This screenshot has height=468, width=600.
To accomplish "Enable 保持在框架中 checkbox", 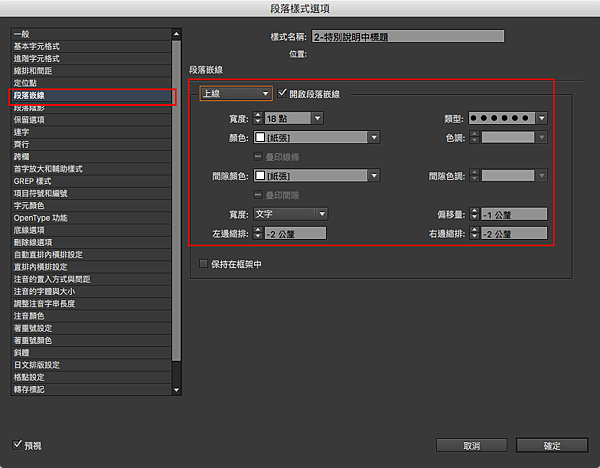I will click(x=203, y=263).
